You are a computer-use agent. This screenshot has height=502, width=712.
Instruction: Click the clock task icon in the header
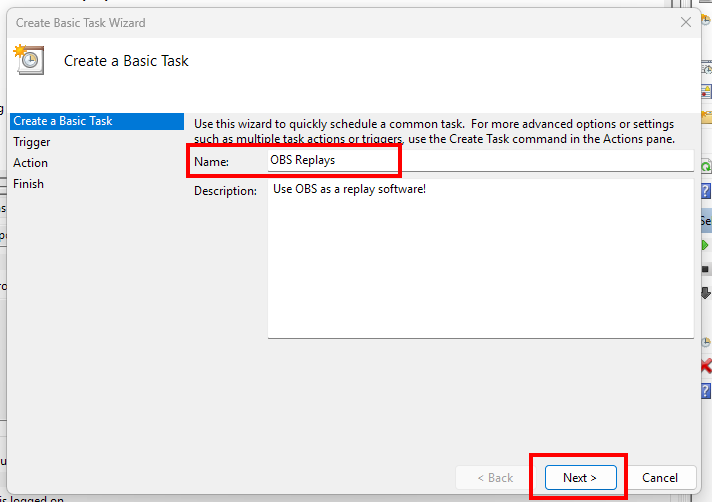pyautogui.click(x=29, y=59)
